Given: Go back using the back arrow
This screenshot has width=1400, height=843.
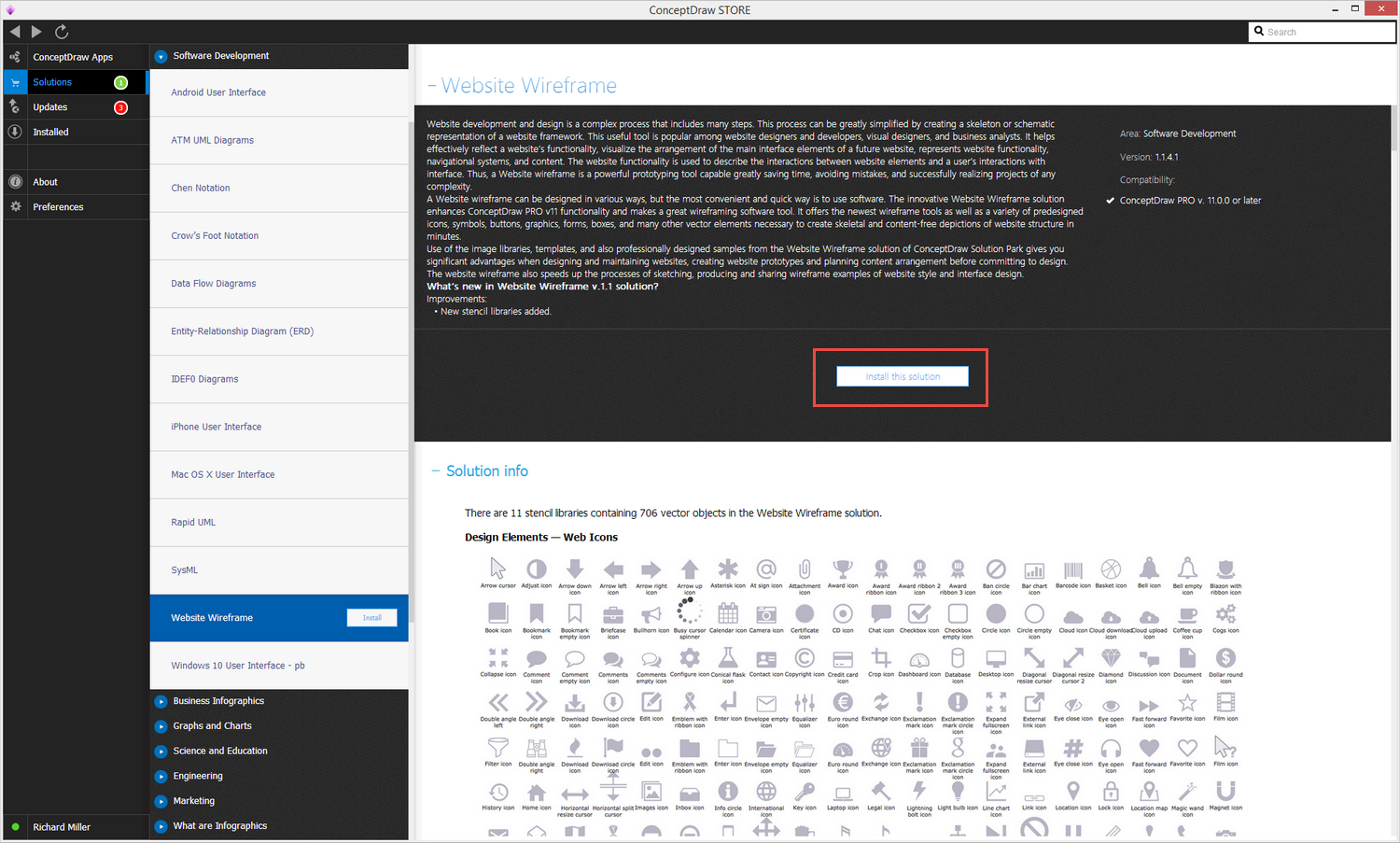Looking at the screenshot, I should (x=15, y=32).
